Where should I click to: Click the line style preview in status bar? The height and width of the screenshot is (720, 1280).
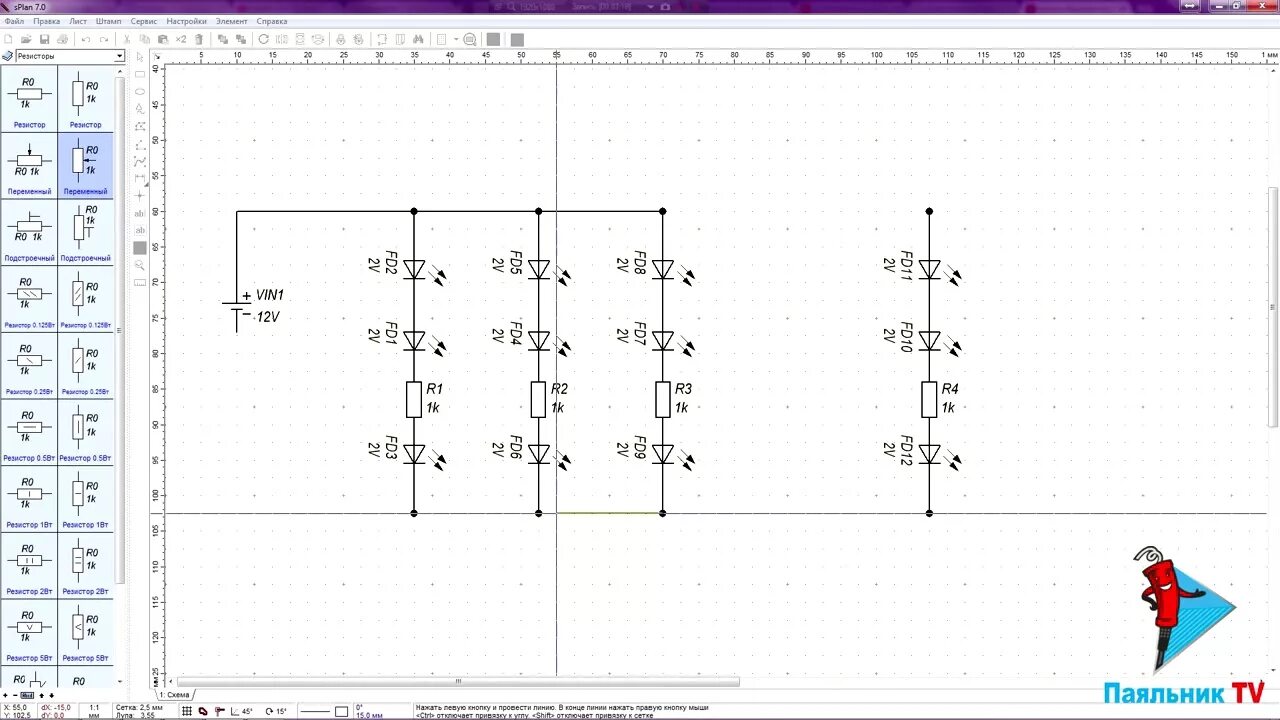315,711
